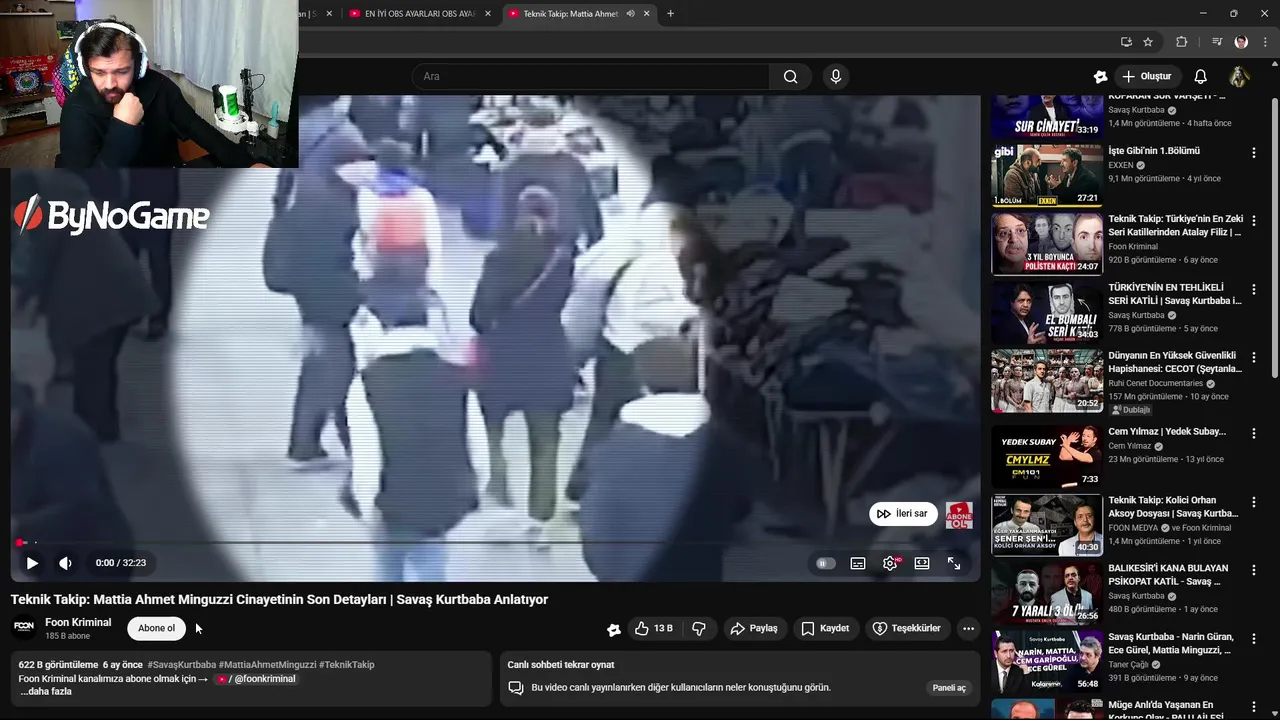
Task: Open the Chrome profile avatar
Action: [1241, 42]
